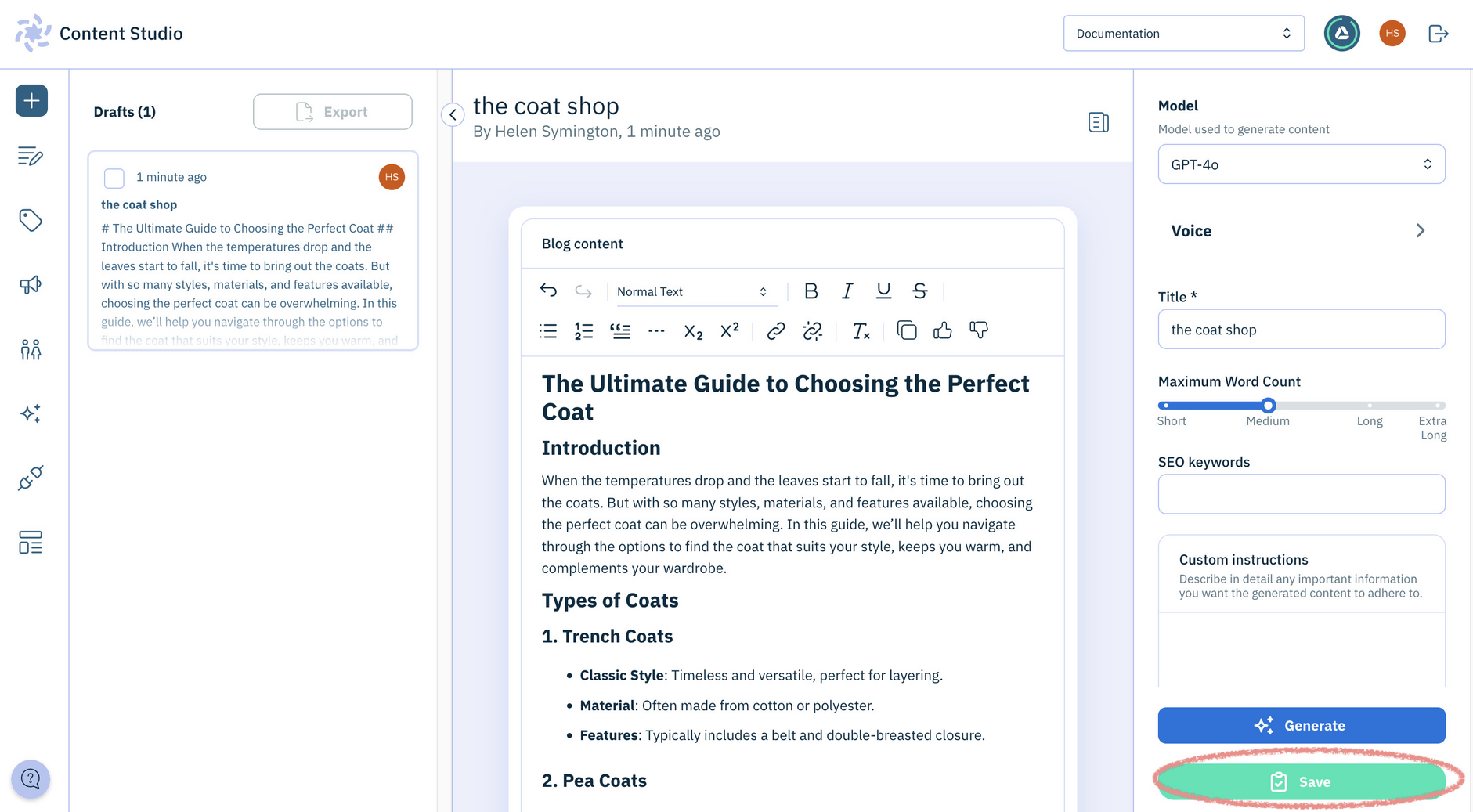Open the Documentation dropdown
Image resolution: width=1473 pixels, height=812 pixels.
coord(1183,34)
